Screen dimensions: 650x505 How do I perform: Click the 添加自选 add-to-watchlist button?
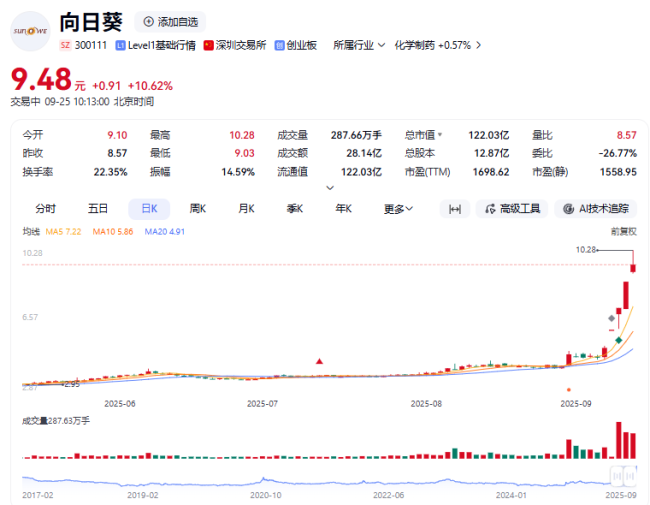click(169, 21)
